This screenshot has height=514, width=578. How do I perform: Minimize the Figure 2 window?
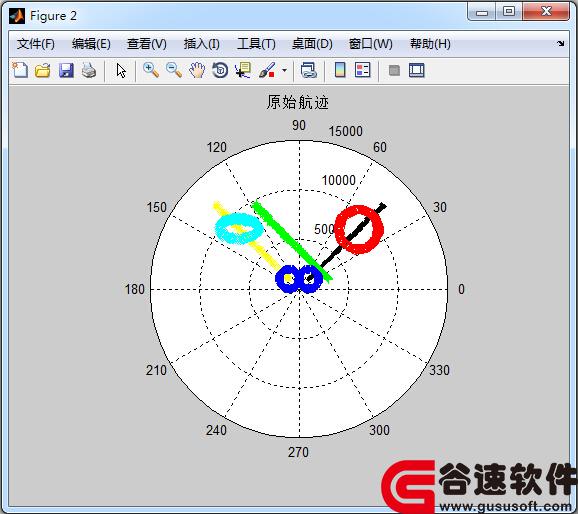coord(481,12)
